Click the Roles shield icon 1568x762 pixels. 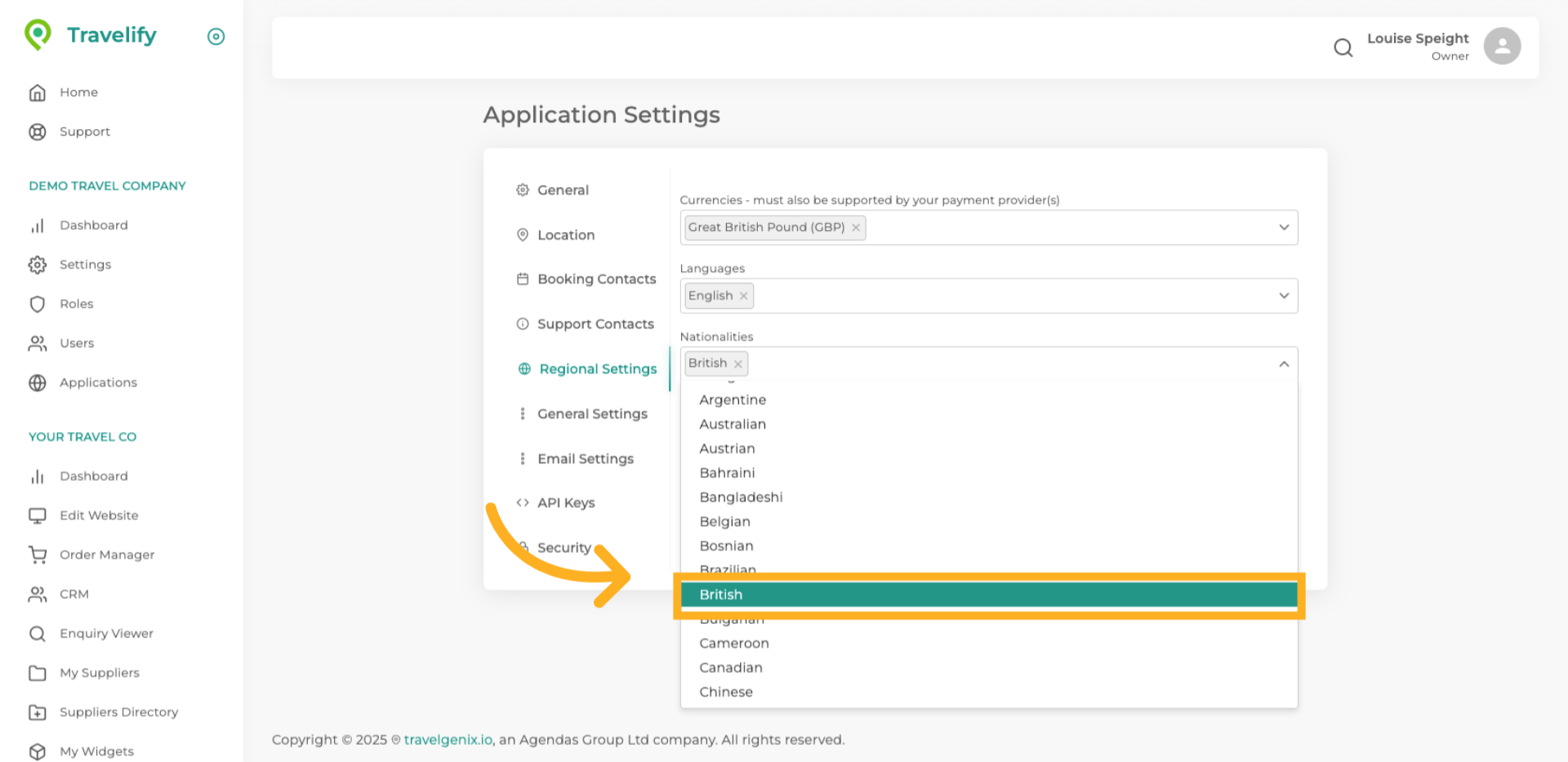[x=38, y=304]
